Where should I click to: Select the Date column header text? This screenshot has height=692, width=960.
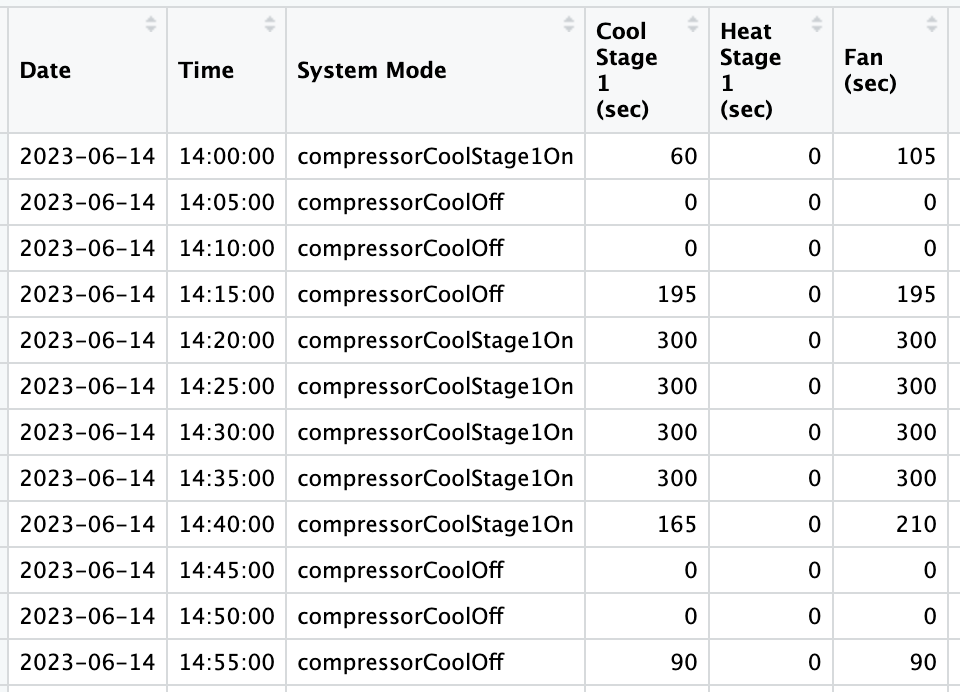tap(45, 70)
